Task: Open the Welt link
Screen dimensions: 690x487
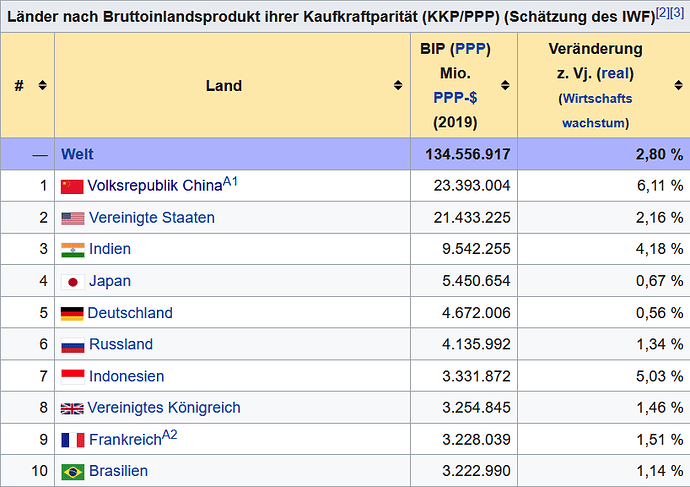Action: tap(77, 154)
